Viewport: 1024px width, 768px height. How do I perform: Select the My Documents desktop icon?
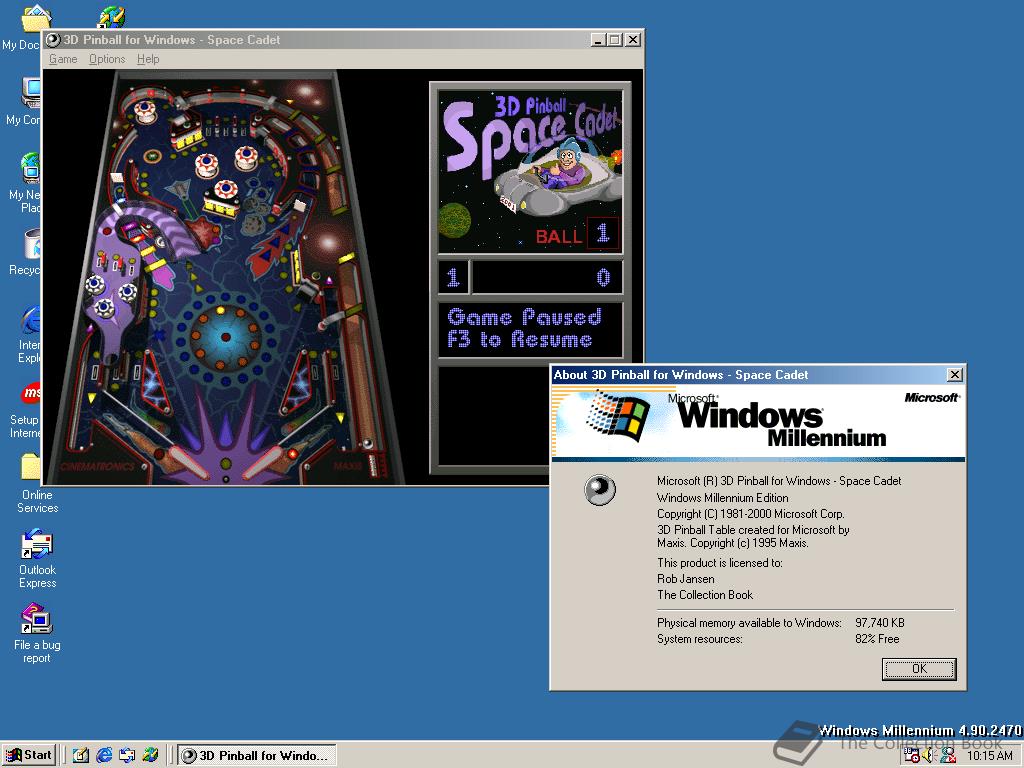tap(22, 27)
